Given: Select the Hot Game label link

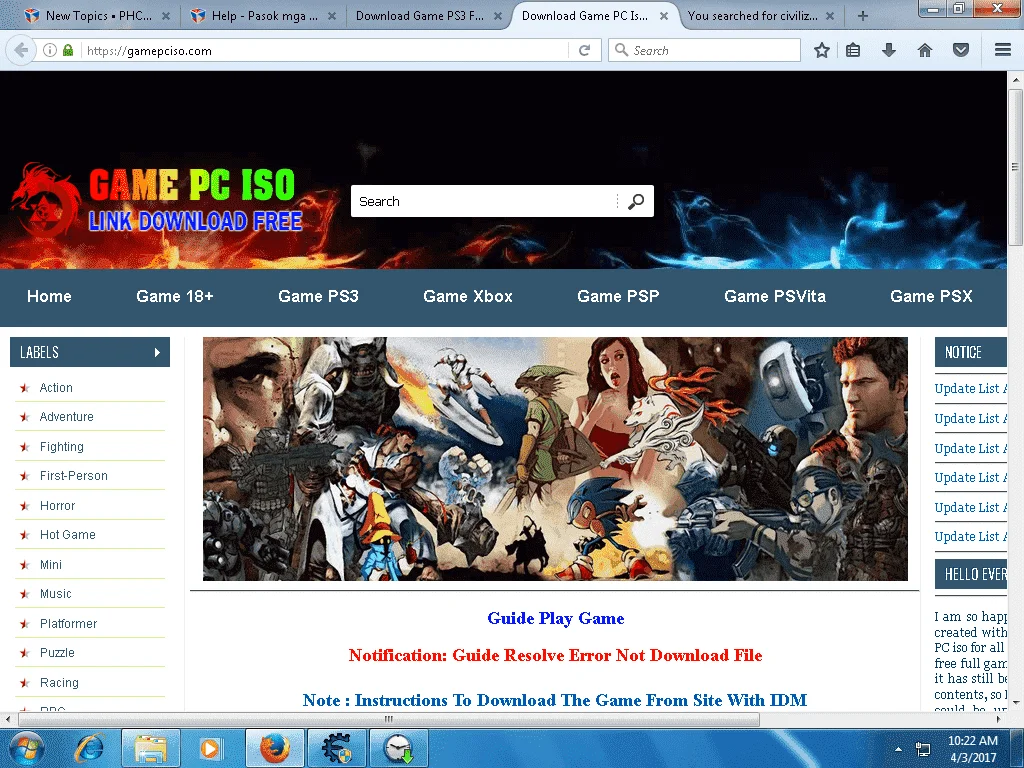Looking at the screenshot, I should tap(67, 535).
